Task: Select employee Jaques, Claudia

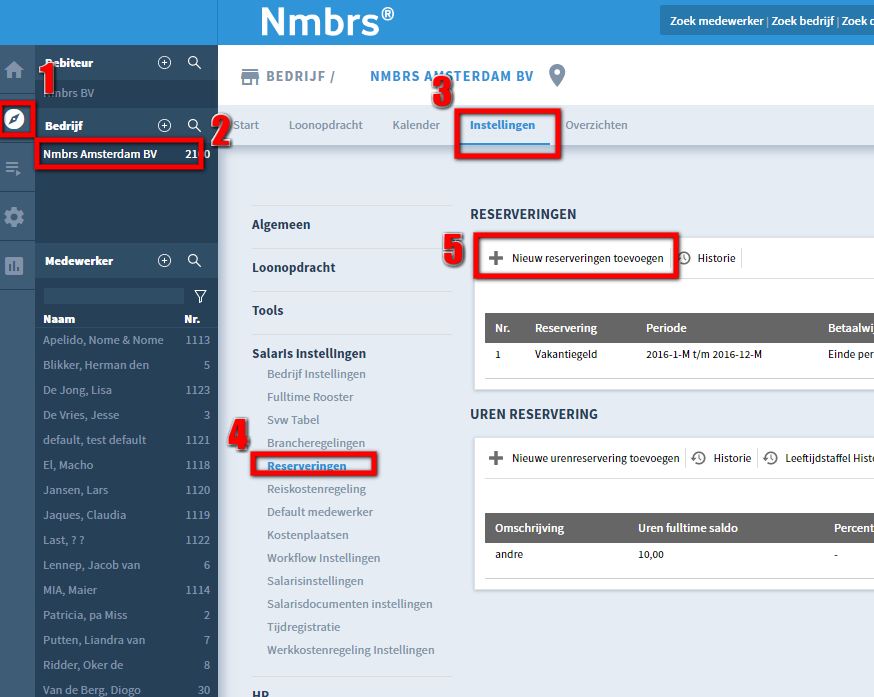Action: coord(127,515)
